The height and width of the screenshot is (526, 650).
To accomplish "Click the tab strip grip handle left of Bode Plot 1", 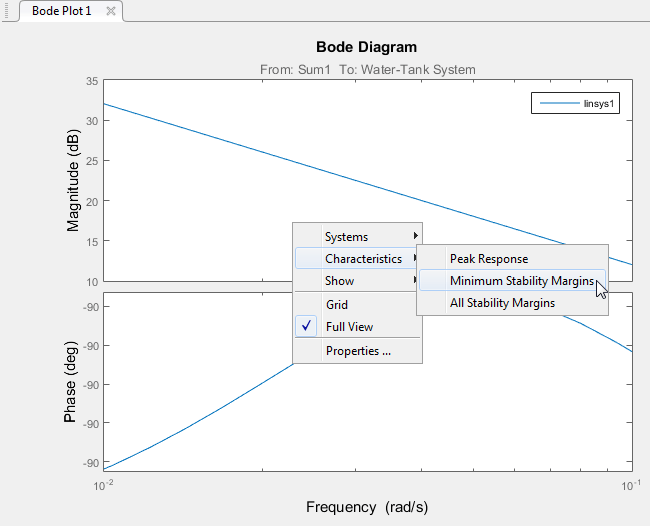I will (7, 11).
